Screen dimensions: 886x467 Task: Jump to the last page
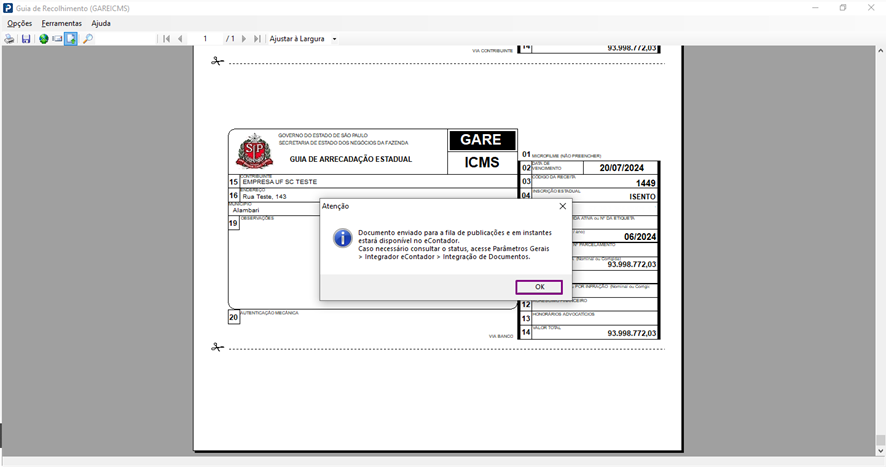[x=257, y=39]
